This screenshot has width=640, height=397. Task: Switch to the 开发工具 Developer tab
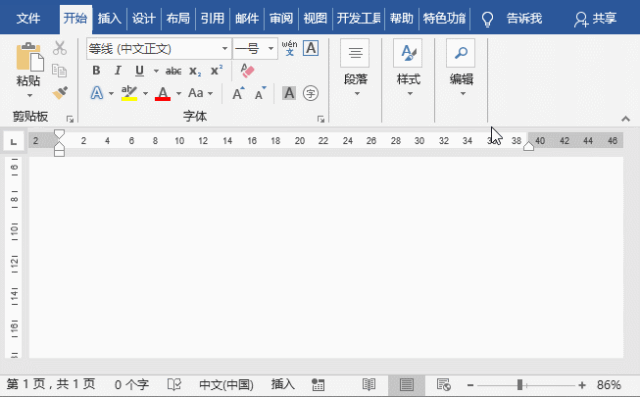(359, 18)
